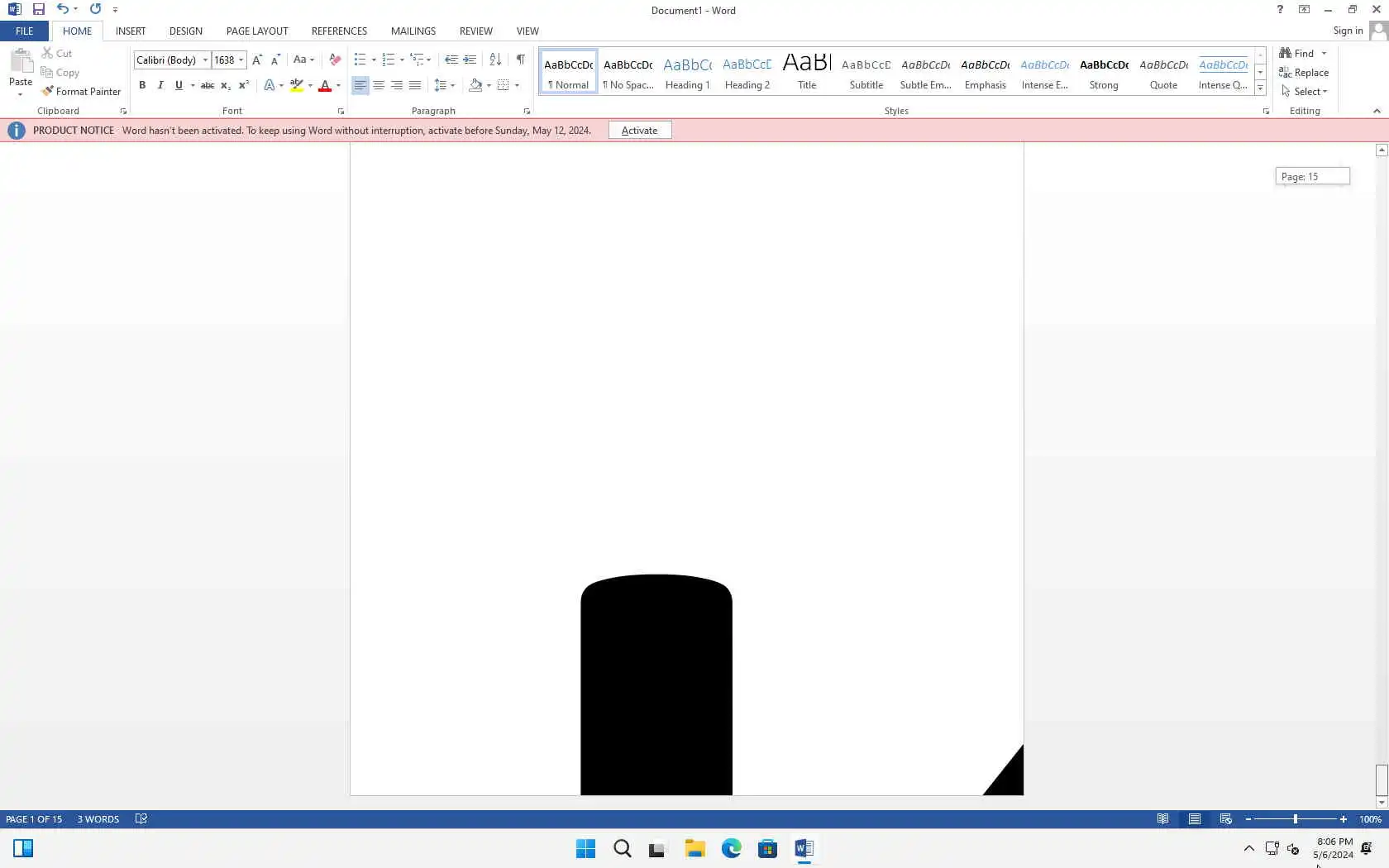Image resolution: width=1389 pixels, height=868 pixels.
Task: Switch to the PAGE LAYOUT tab
Action: (x=257, y=31)
